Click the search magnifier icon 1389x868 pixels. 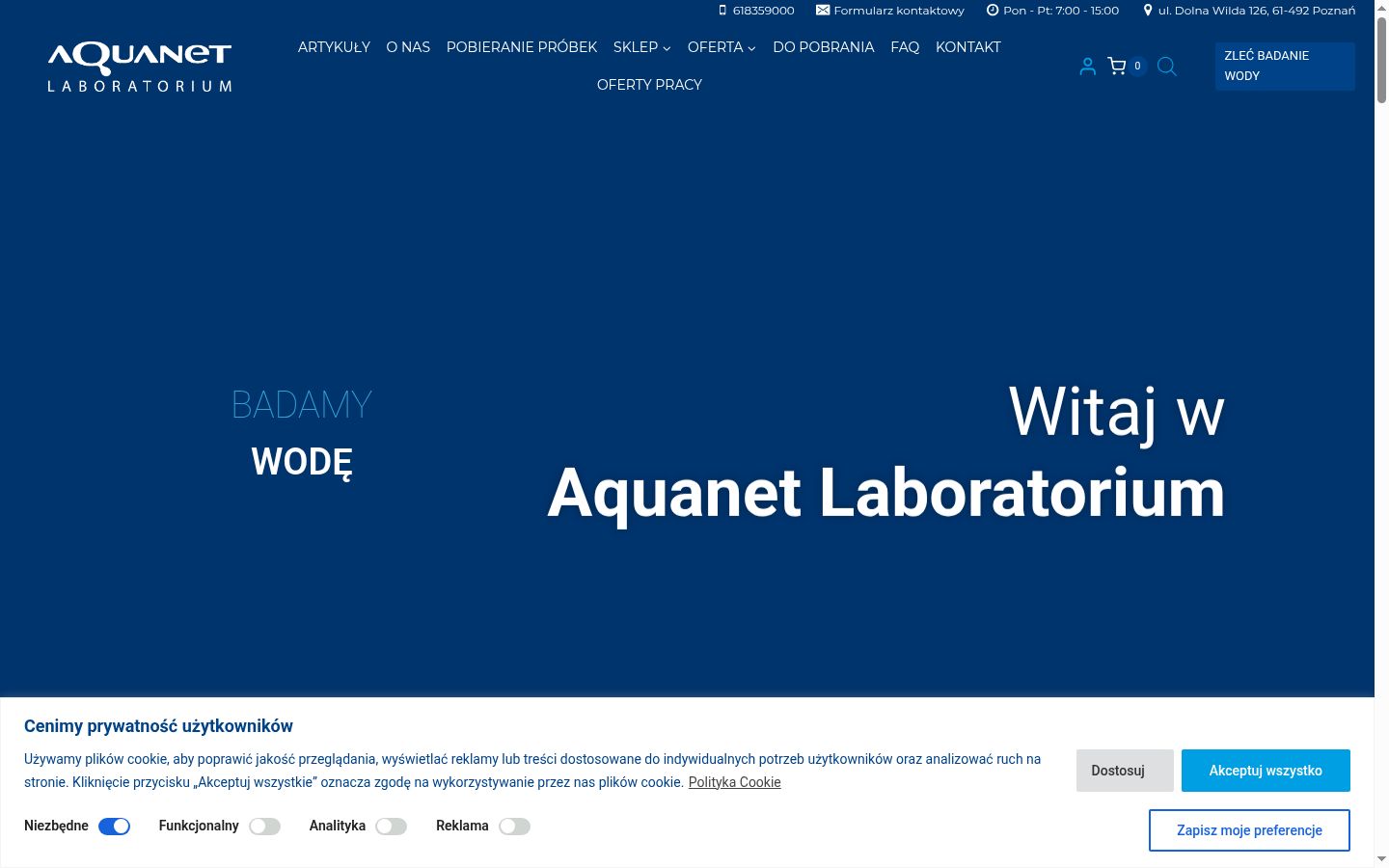[x=1166, y=66]
